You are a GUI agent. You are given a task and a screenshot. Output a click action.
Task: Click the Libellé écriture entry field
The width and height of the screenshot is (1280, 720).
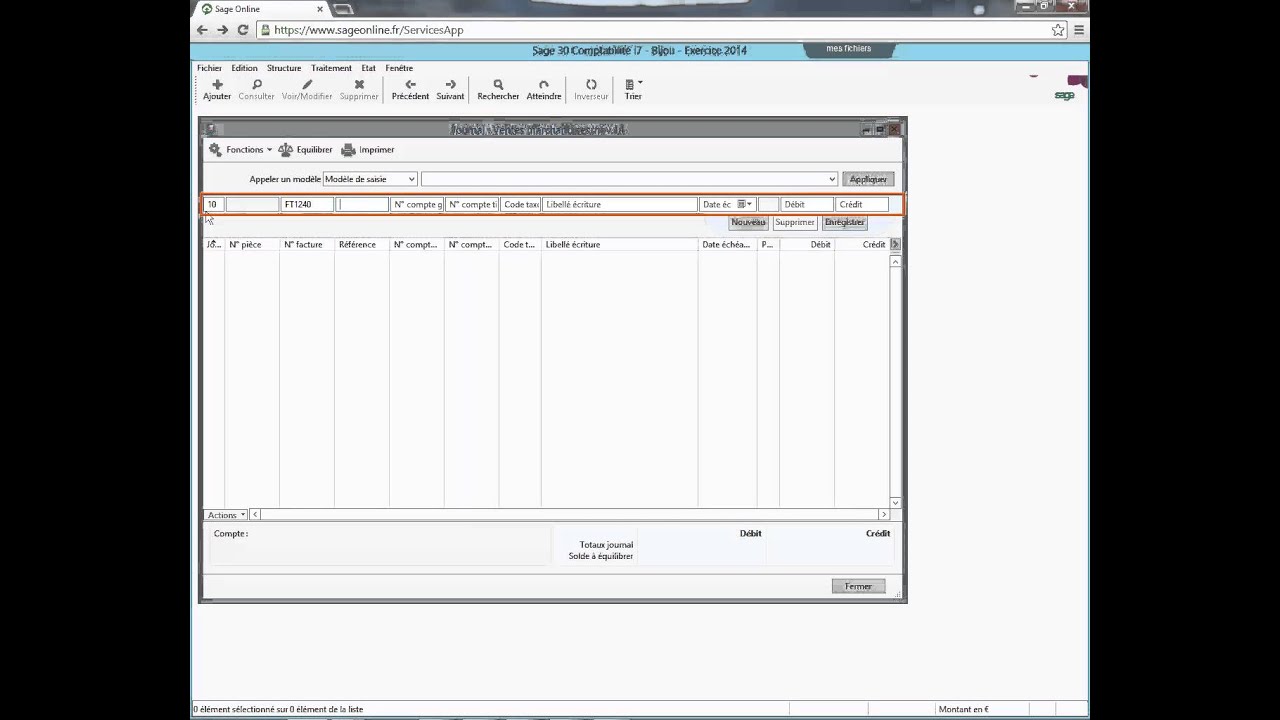pos(620,204)
